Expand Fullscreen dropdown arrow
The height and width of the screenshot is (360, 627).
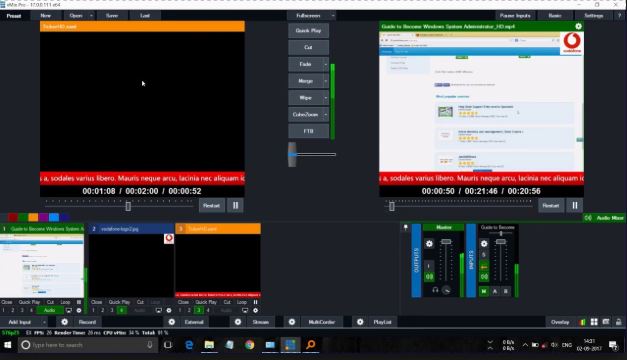pos(333,16)
